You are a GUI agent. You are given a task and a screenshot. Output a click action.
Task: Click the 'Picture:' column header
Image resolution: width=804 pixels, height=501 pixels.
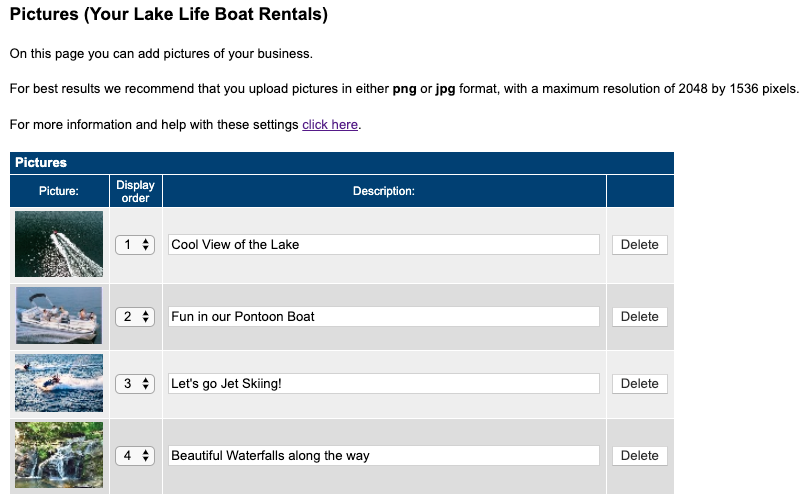[59, 191]
